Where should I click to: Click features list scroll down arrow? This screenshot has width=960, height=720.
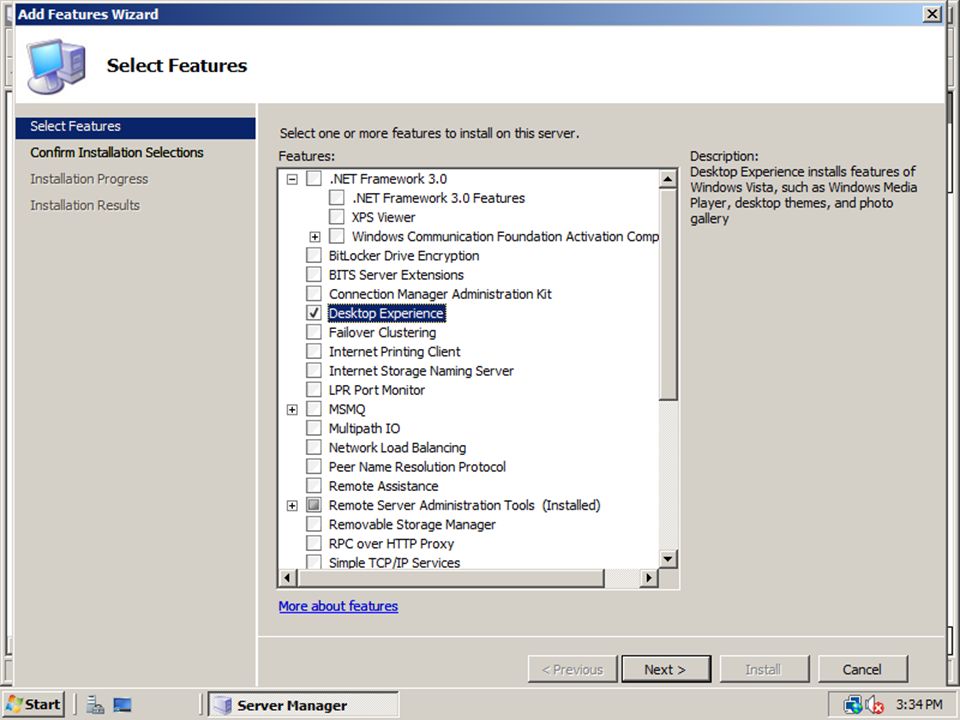click(x=667, y=558)
